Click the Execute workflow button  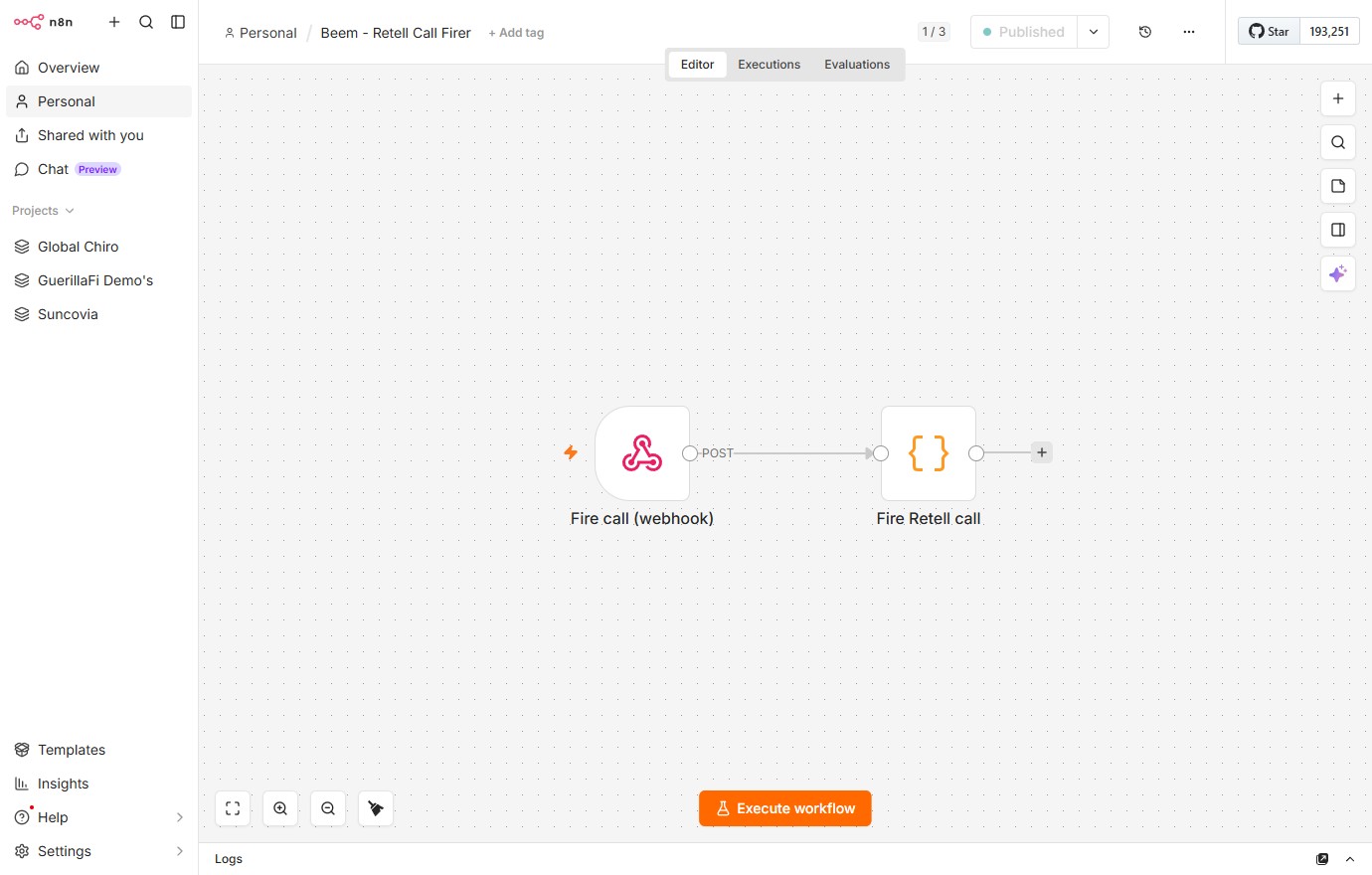785,808
